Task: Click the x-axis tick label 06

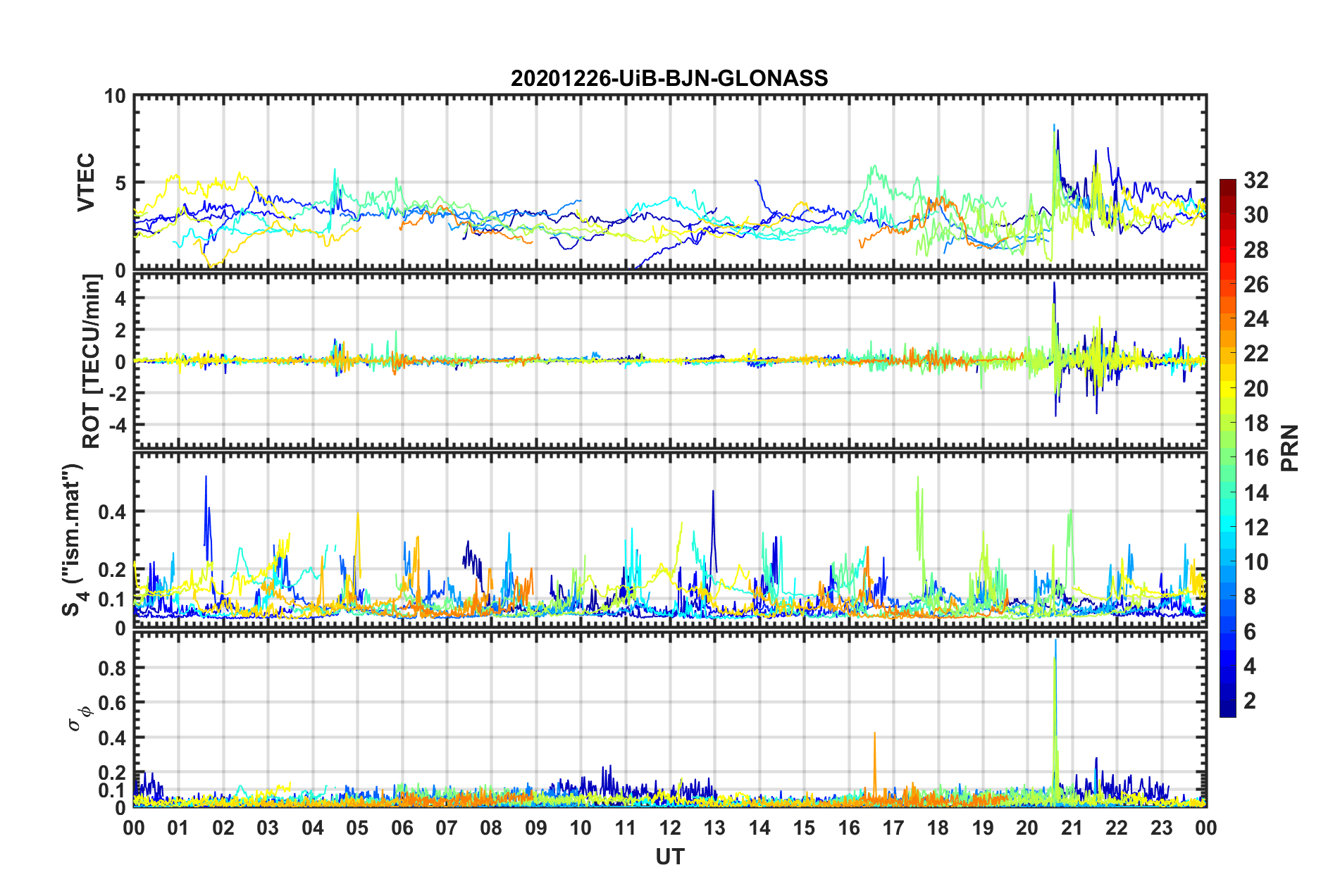Action: (x=402, y=828)
